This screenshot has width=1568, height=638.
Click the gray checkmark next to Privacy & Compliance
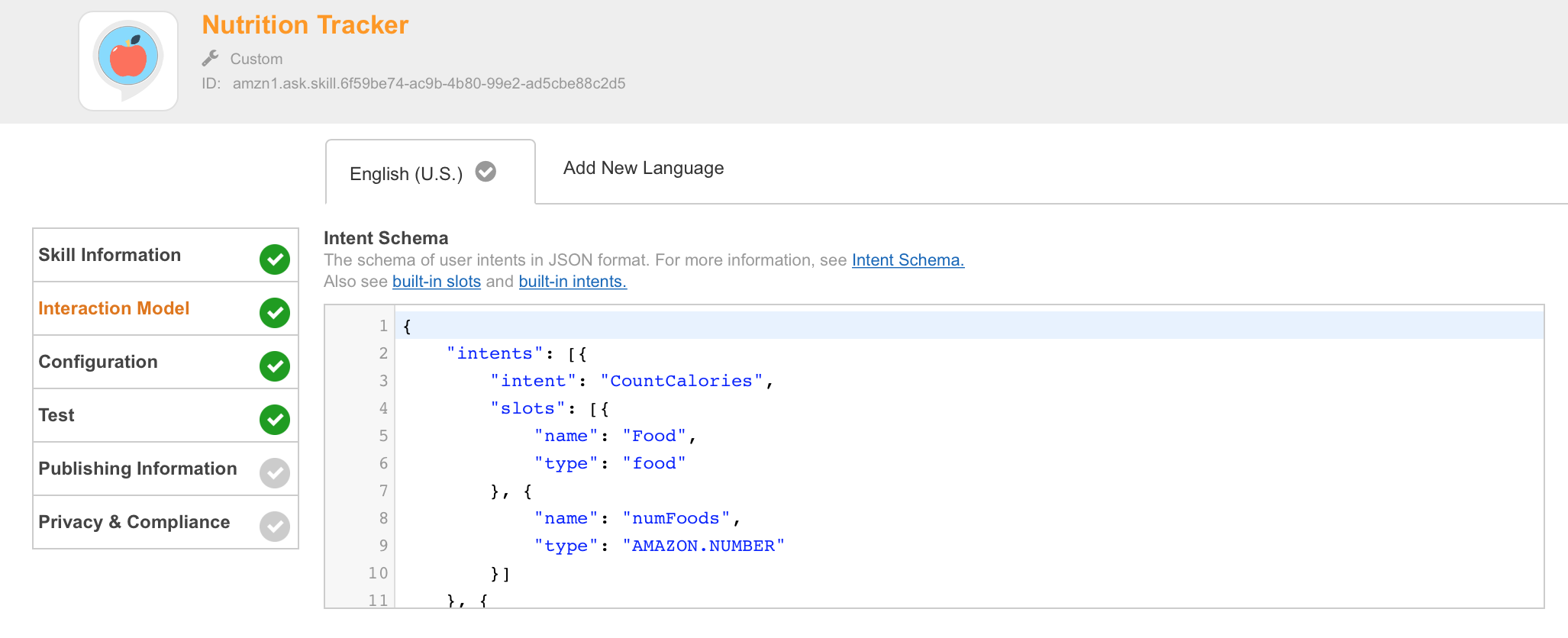pyautogui.click(x=275, y=527)
